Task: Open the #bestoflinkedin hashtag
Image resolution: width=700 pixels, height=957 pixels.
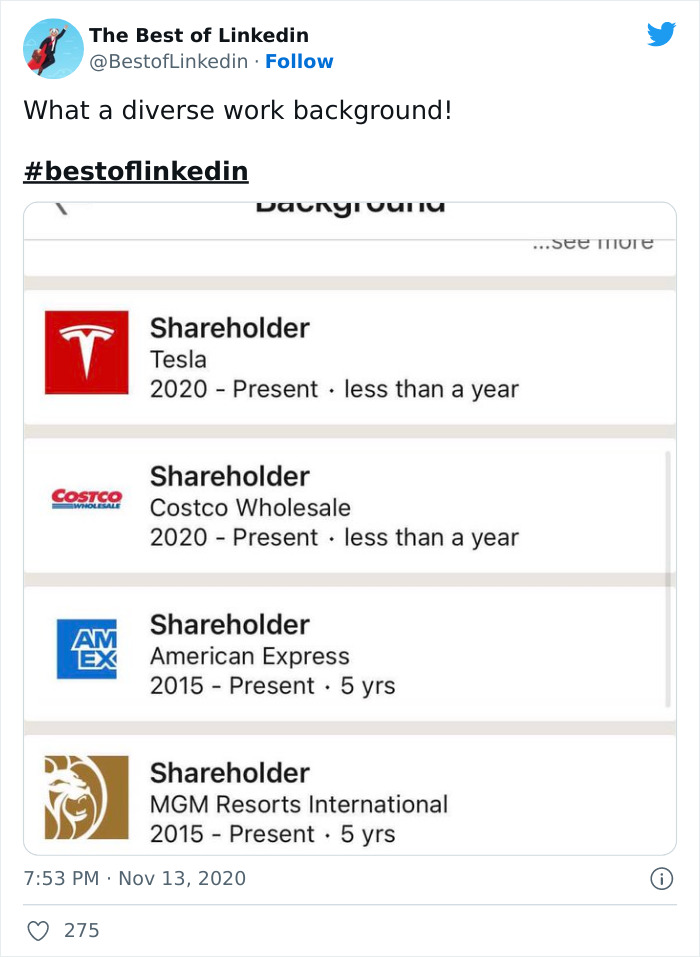Action: (134, 169)
